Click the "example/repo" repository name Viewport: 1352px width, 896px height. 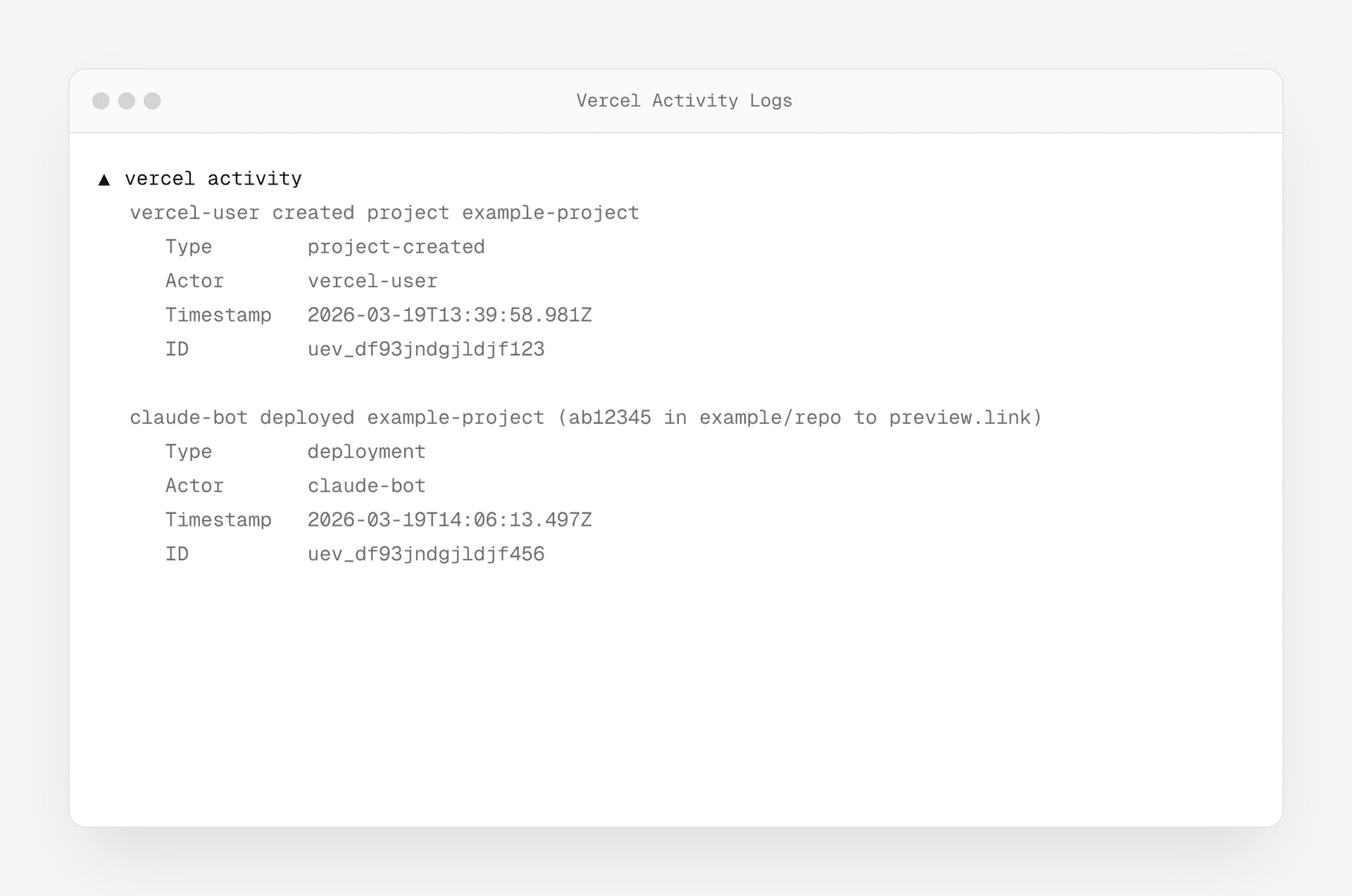770,418
